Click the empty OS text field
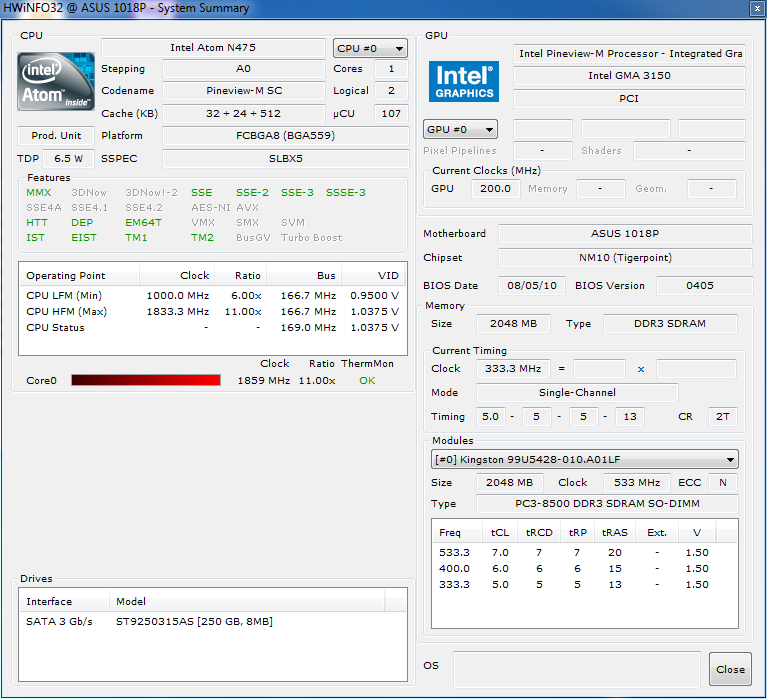Screen dimensions: 767x699 (x=577, y=669)
